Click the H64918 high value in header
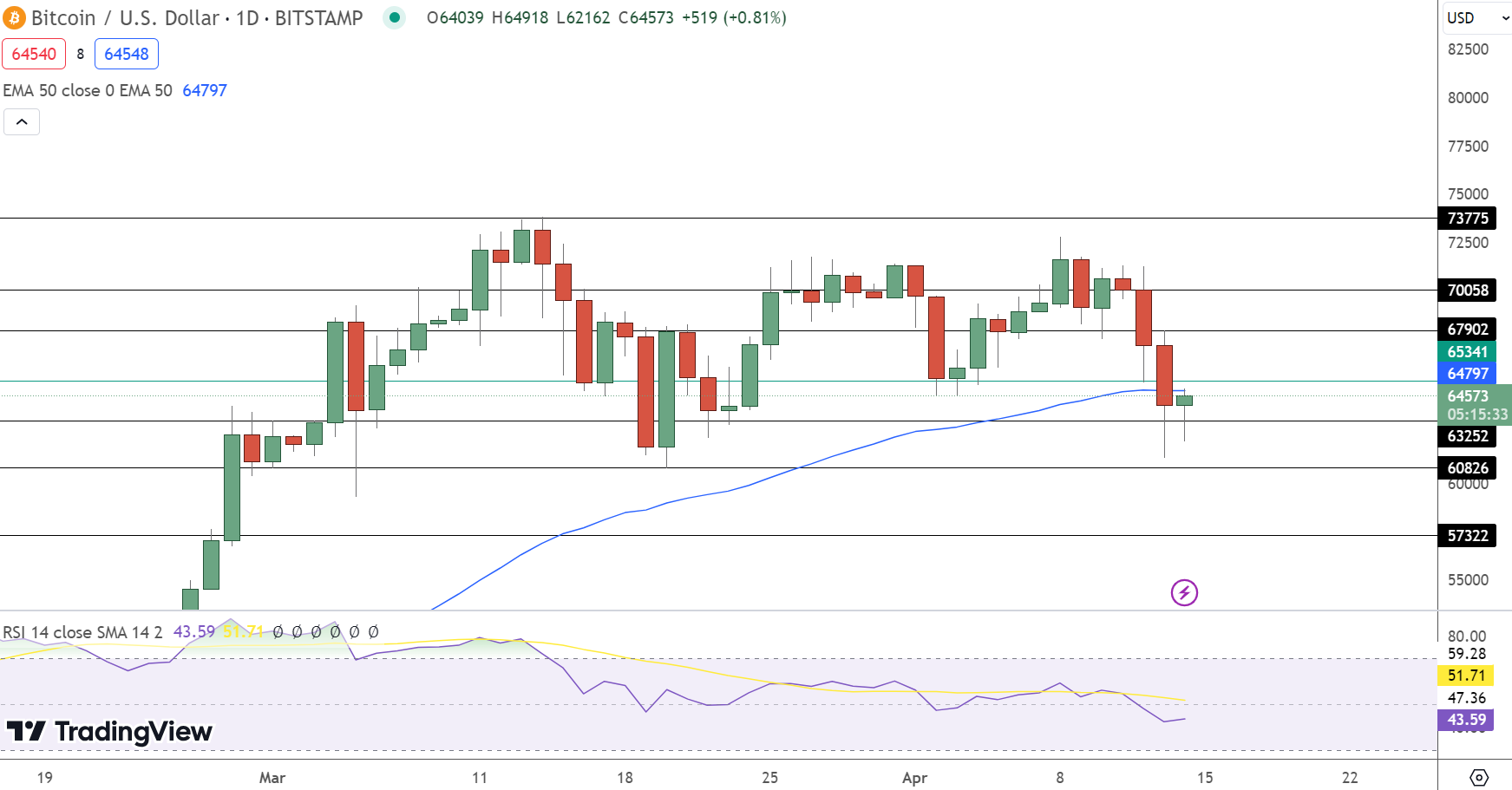 click(520, 17)
